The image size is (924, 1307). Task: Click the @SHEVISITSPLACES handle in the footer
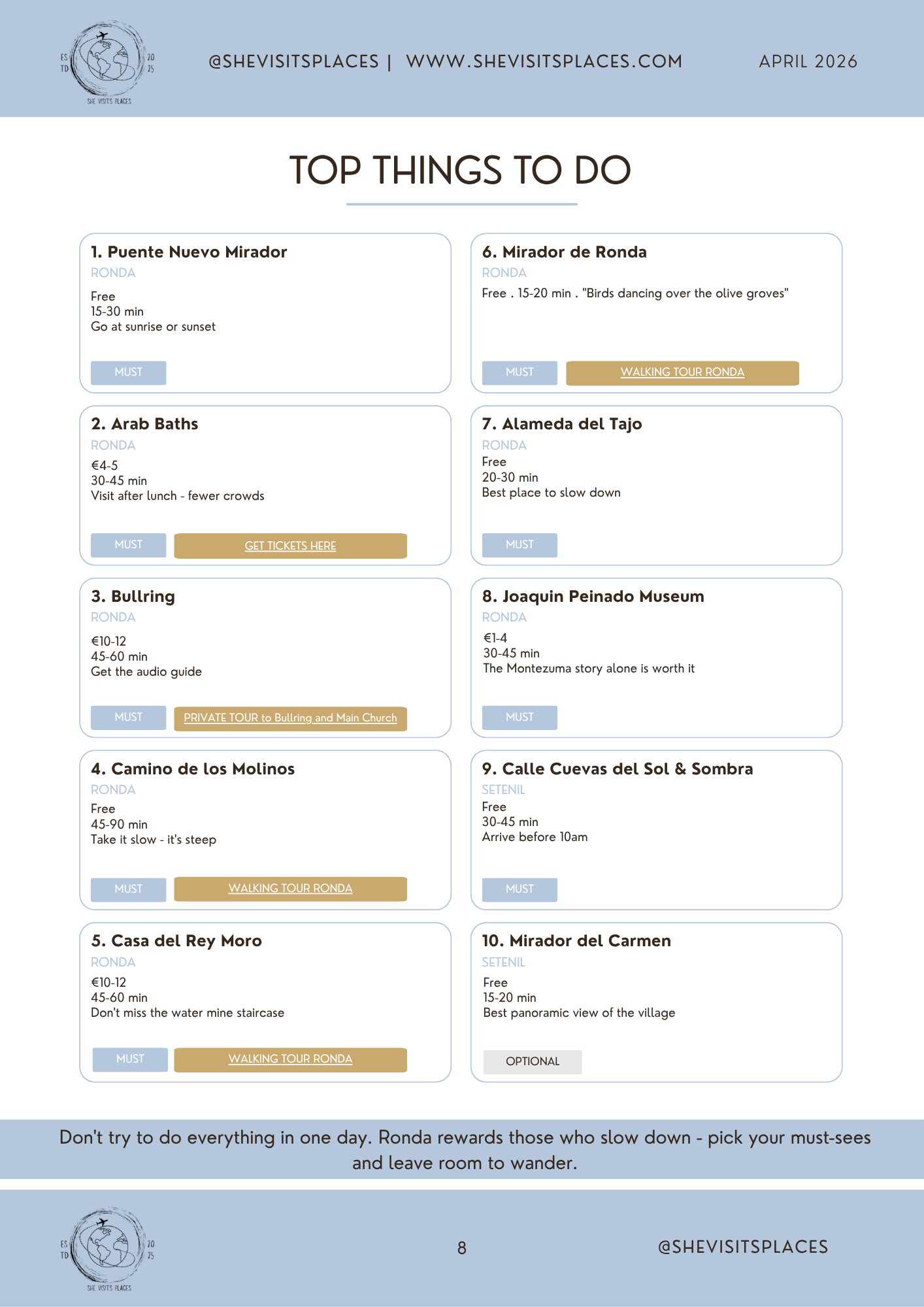click(743, 1247)
